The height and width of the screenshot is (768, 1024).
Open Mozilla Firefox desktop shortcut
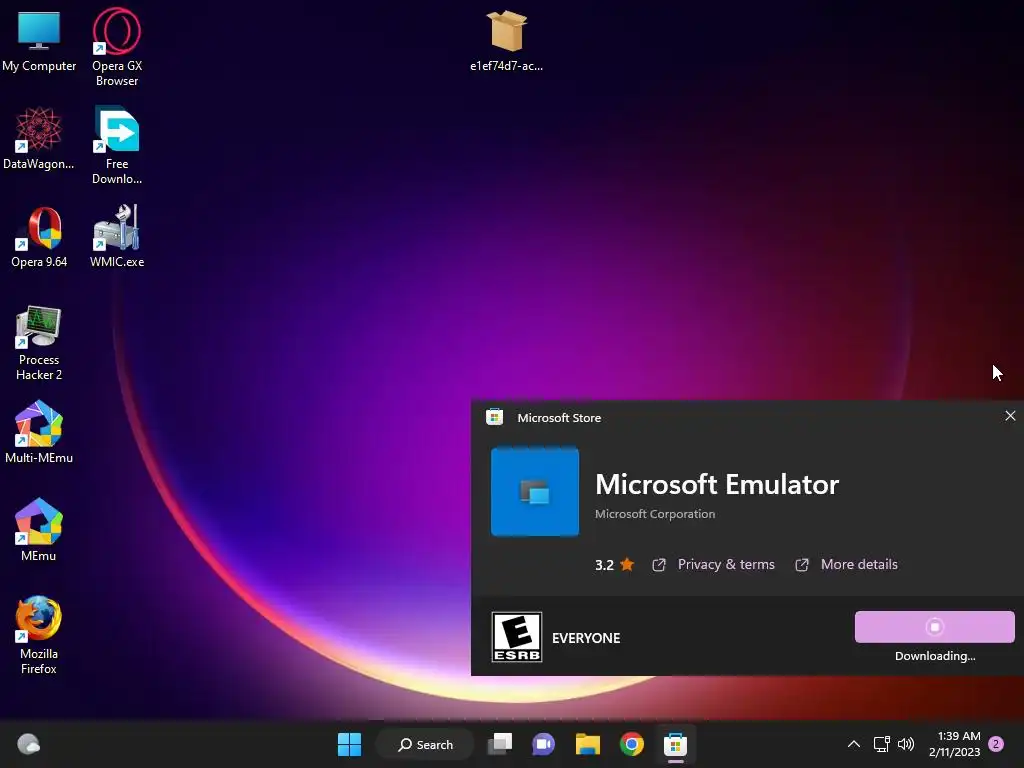pos(39,635)
